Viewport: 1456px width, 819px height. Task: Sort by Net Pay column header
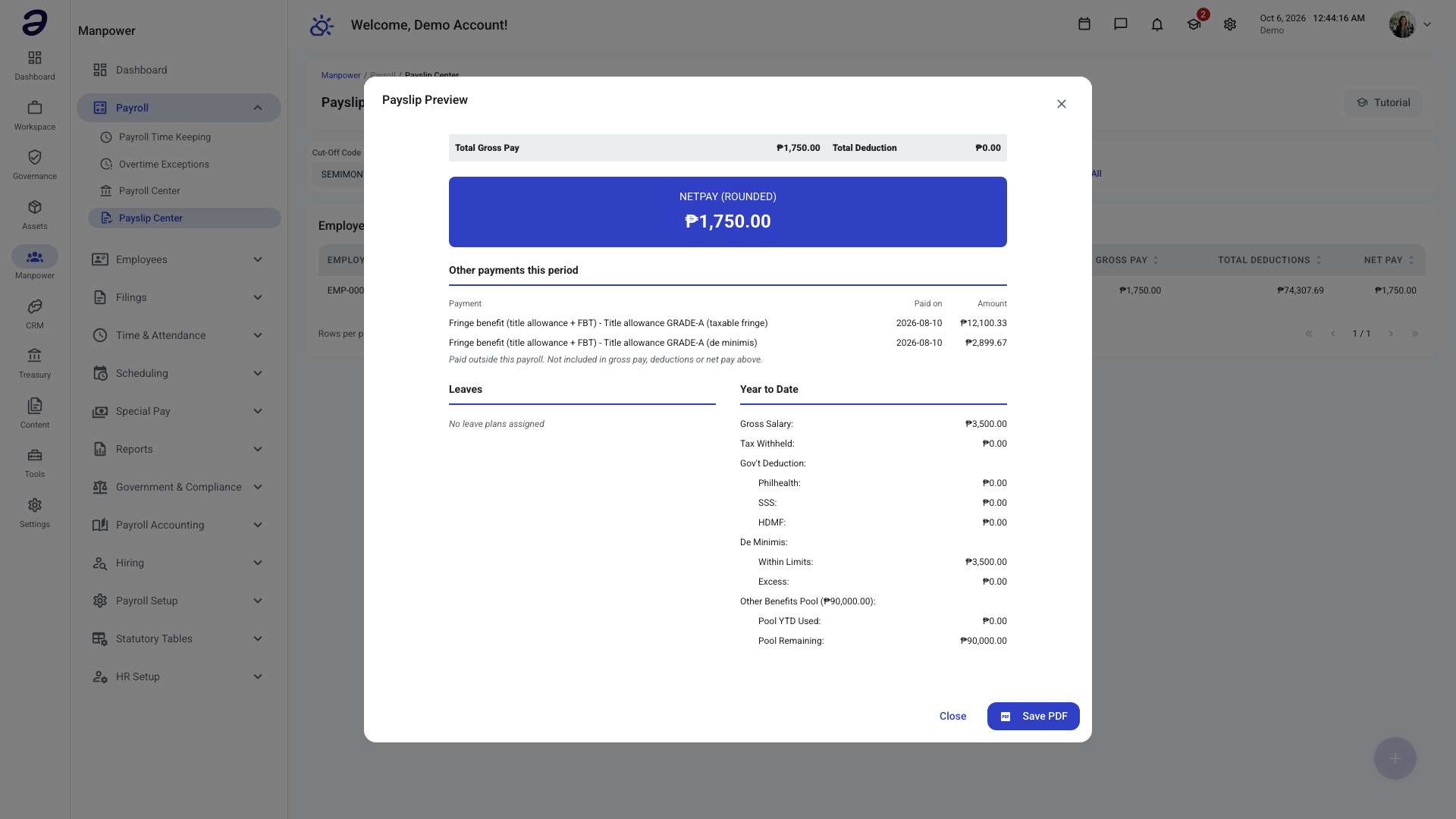pyautogui.click(x=1389, y=260)
